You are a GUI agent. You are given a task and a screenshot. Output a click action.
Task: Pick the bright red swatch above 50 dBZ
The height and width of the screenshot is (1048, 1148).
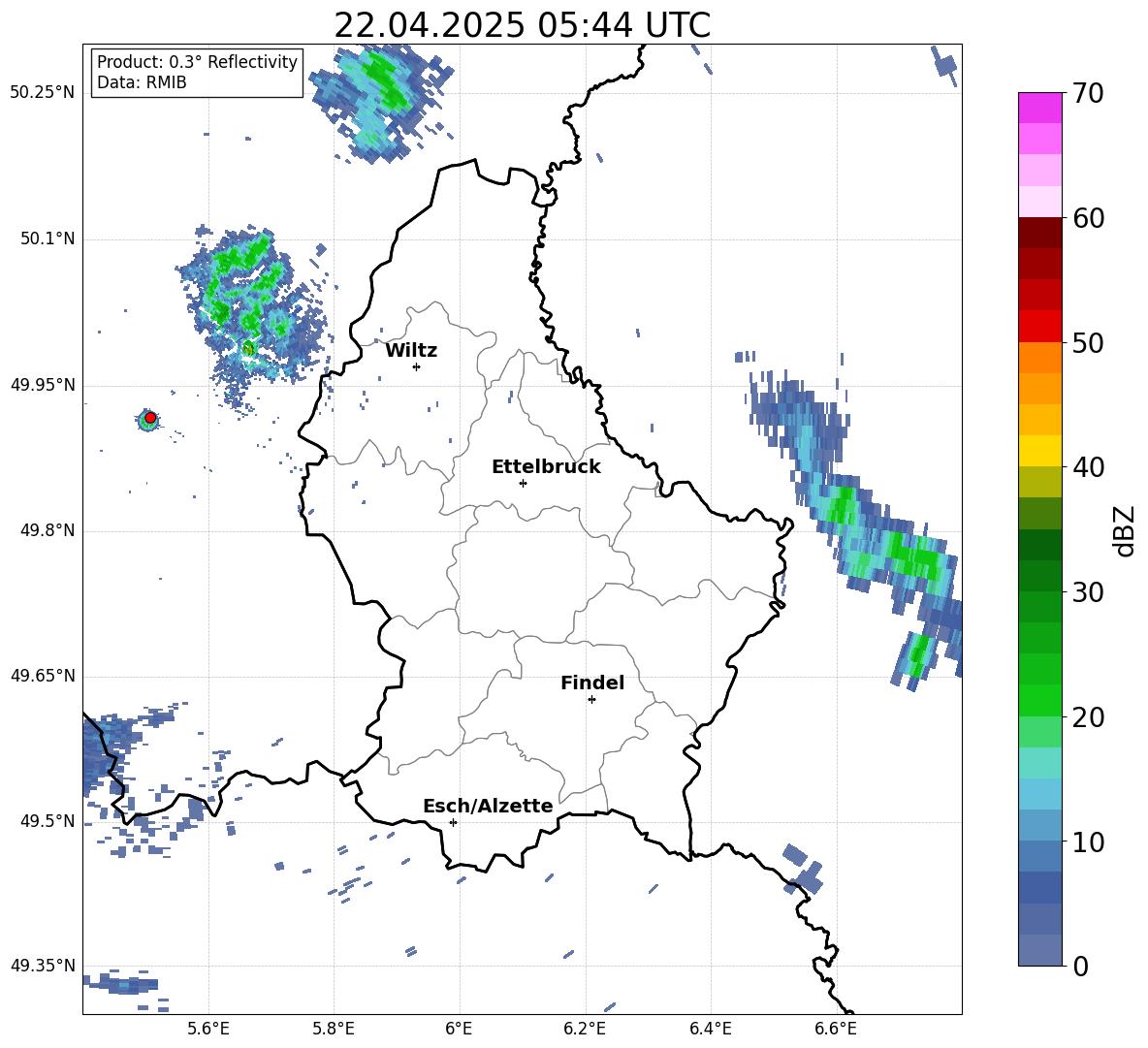pyautogui.click(x=1039, y=327)
